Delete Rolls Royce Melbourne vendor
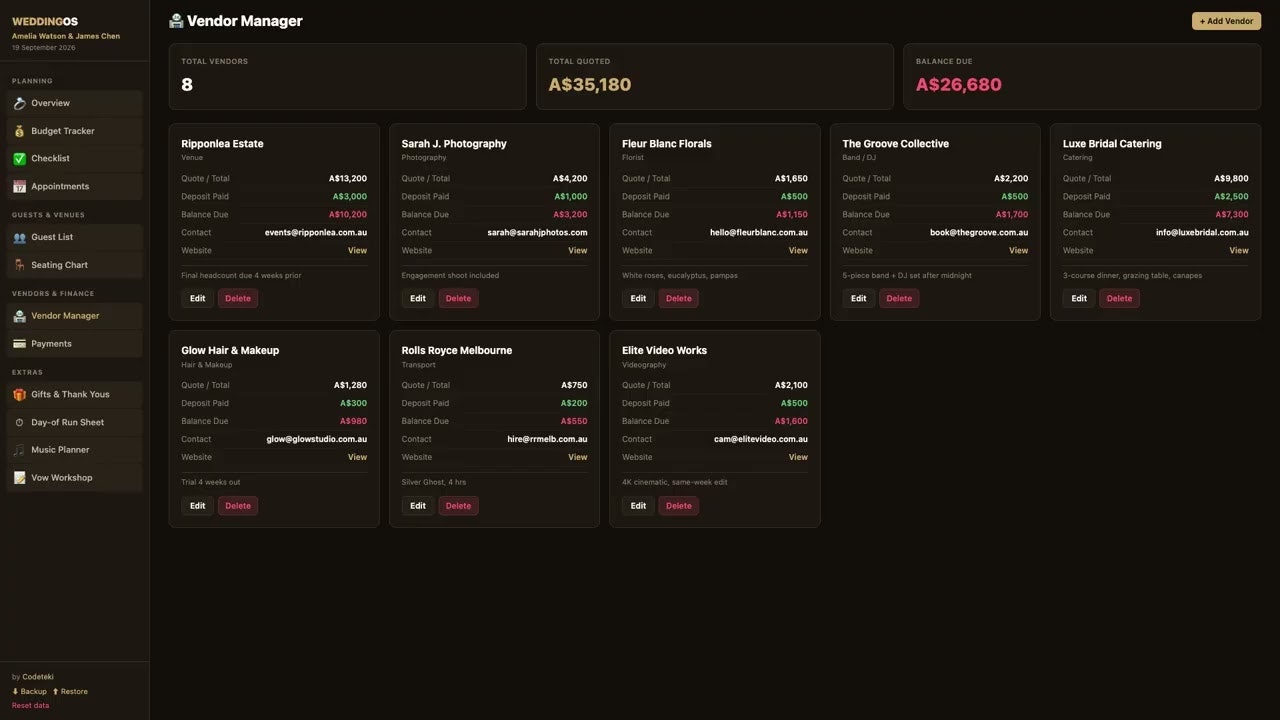 coord(458,506)
